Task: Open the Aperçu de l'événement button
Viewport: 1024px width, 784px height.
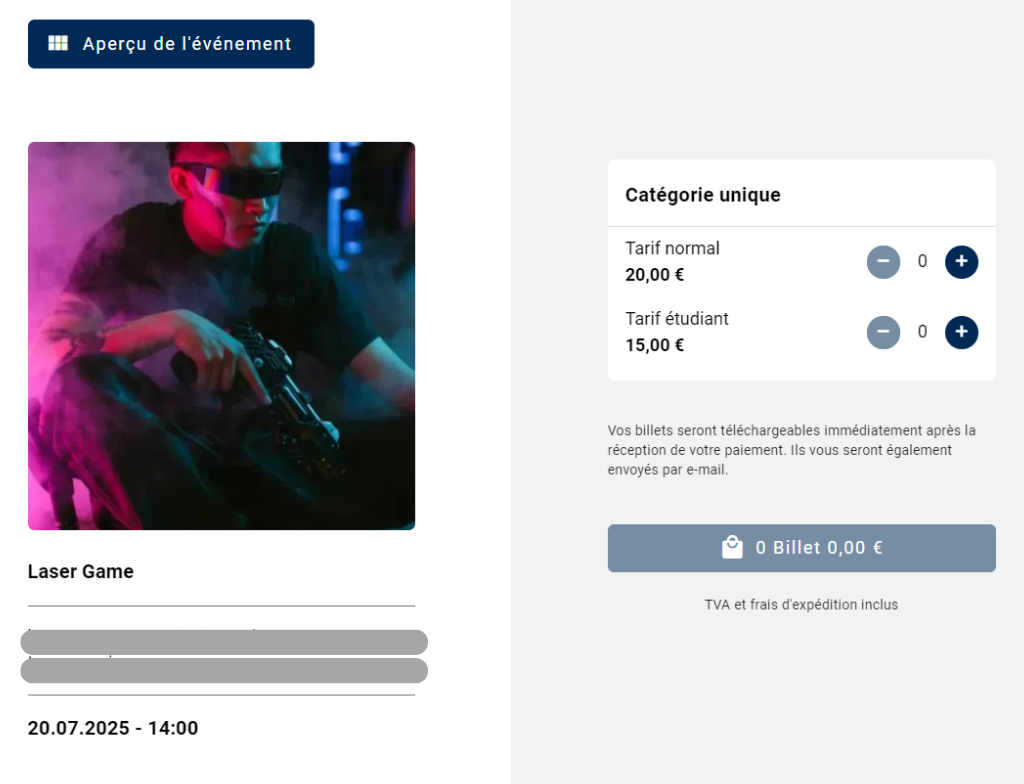Action: pos(171,44)
